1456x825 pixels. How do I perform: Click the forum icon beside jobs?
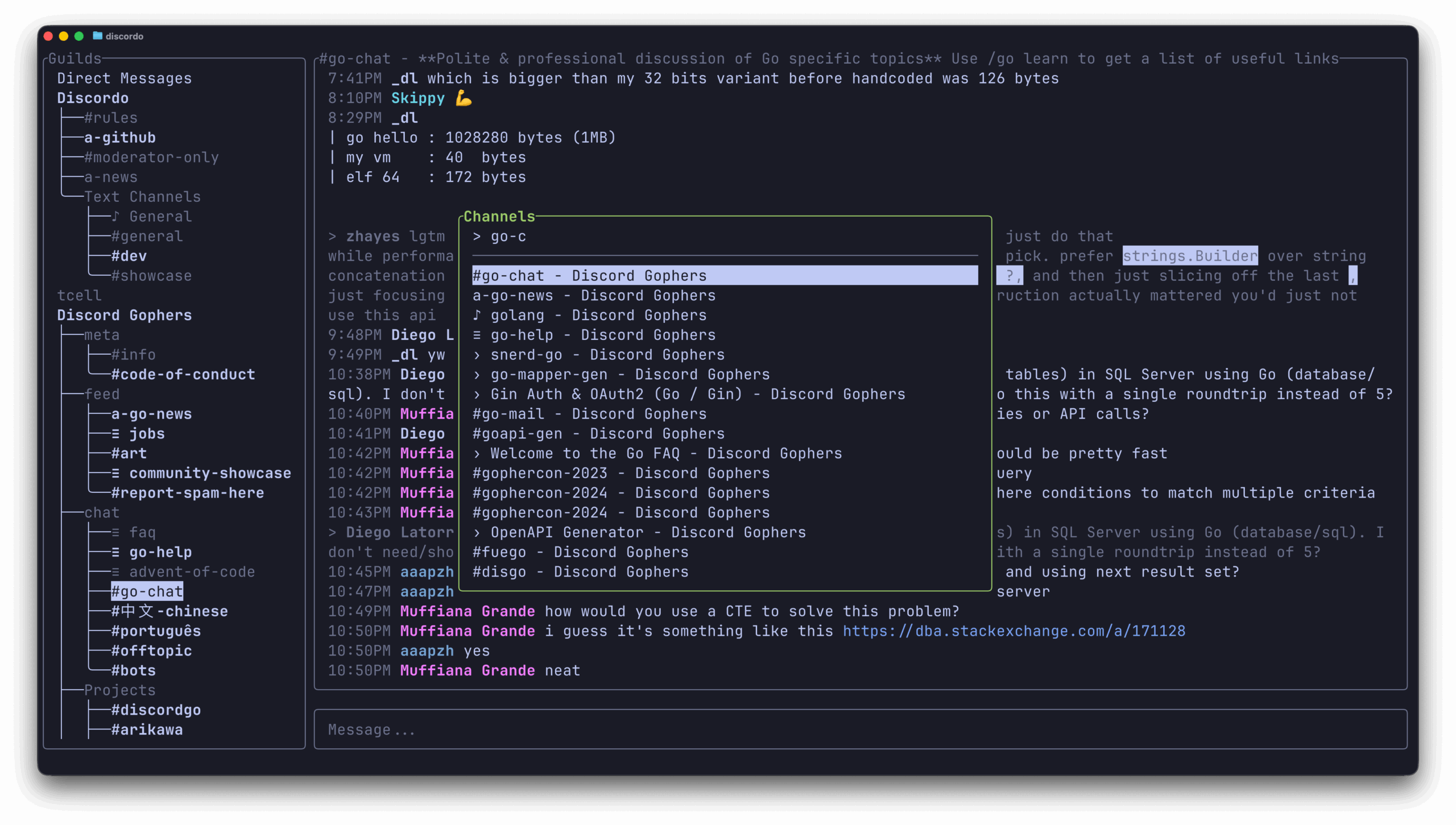click(115, 433)
